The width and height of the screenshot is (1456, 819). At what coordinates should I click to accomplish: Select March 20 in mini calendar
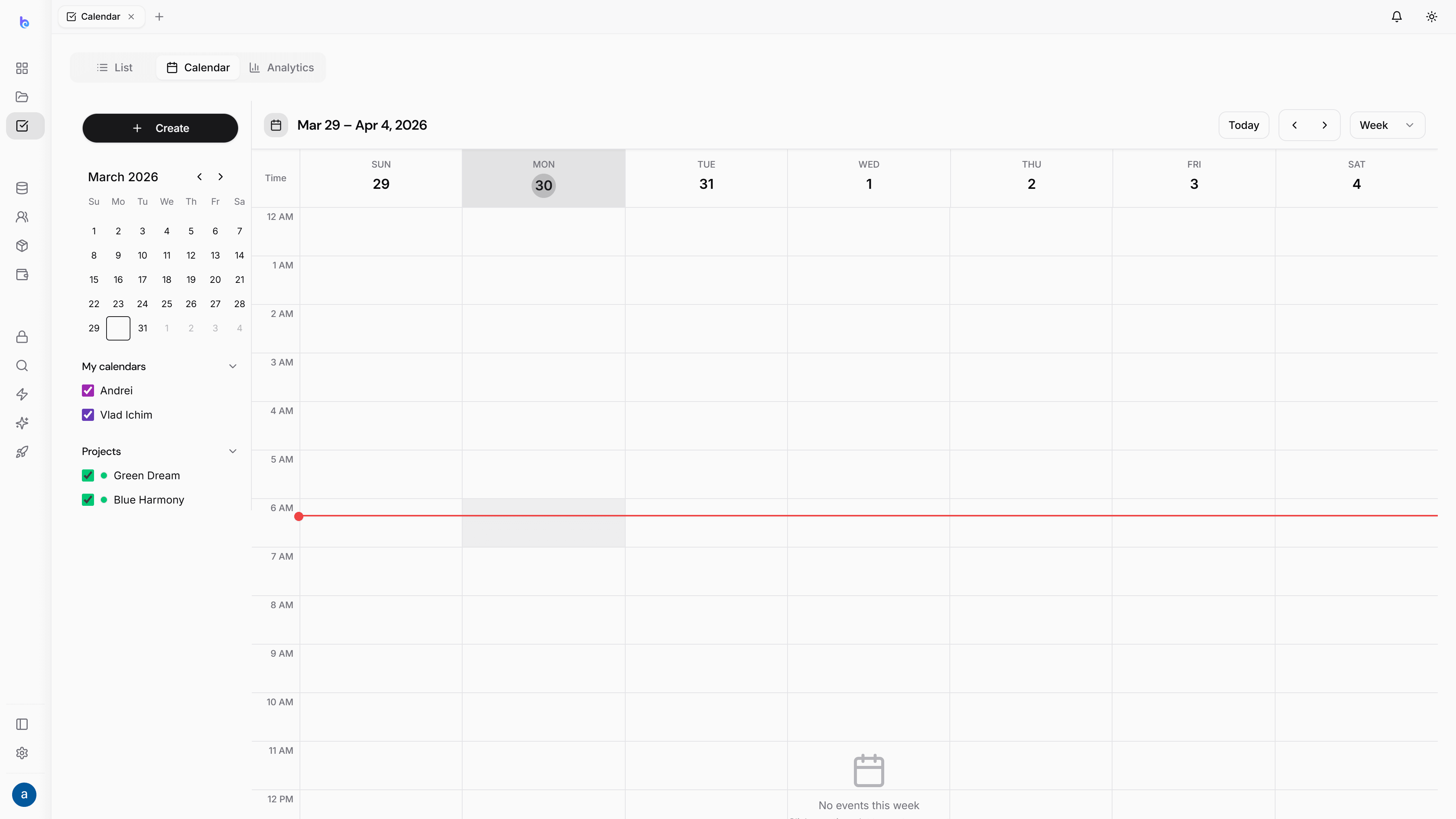click(215, 280)
